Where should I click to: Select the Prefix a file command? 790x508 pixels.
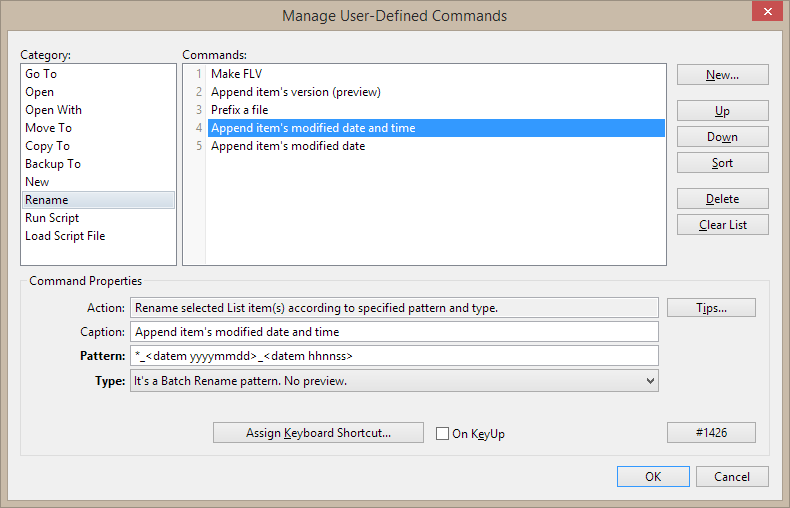(239, 110)
